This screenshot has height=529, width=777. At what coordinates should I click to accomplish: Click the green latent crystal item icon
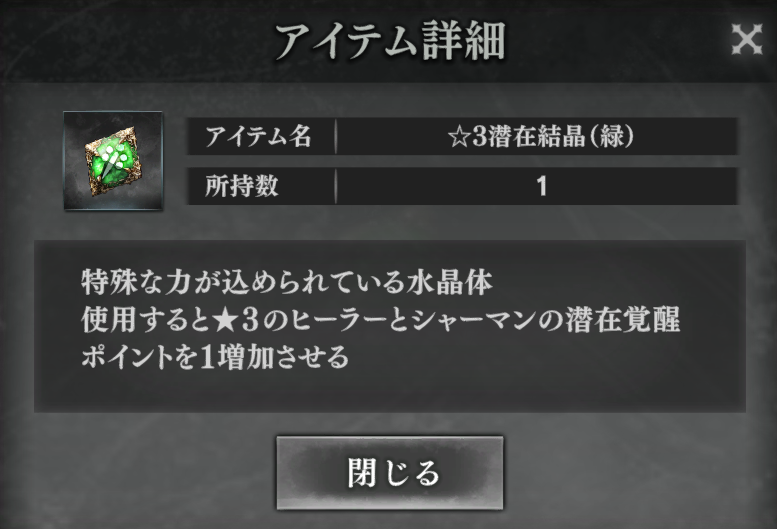coord(113,161)
